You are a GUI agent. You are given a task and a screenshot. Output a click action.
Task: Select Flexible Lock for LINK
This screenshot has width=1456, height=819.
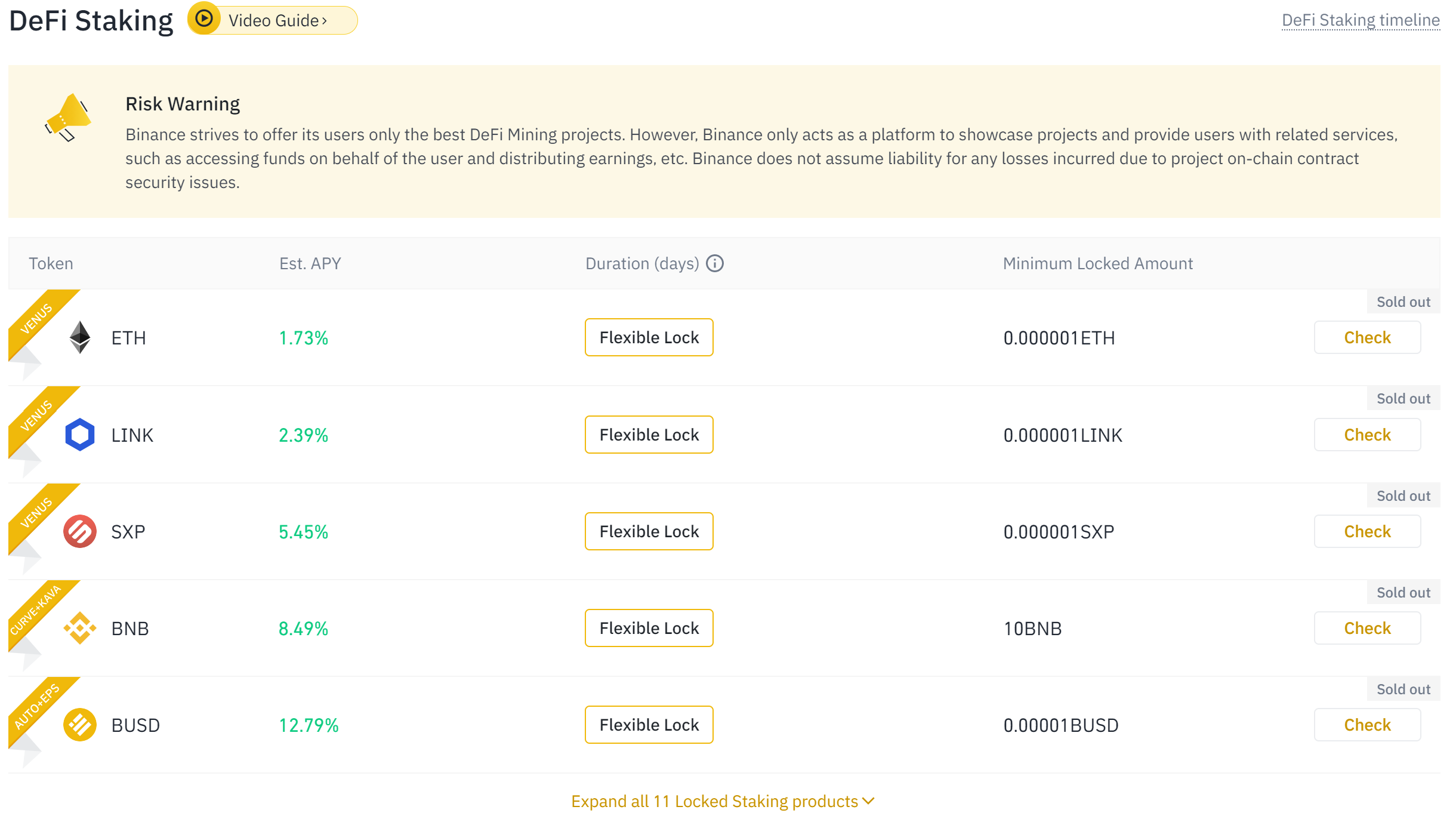click(649, 435)
